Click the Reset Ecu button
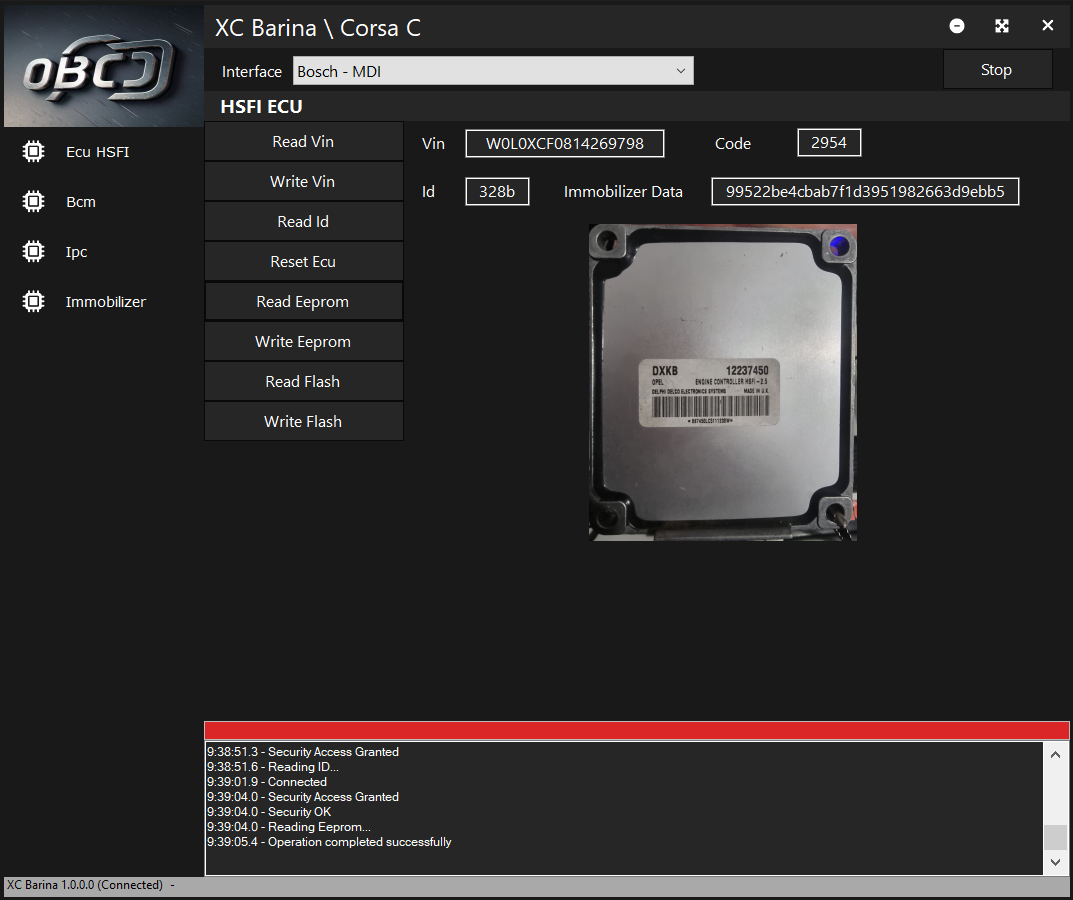The width and height of the screenshot is (1073, 900). [303, 262]
